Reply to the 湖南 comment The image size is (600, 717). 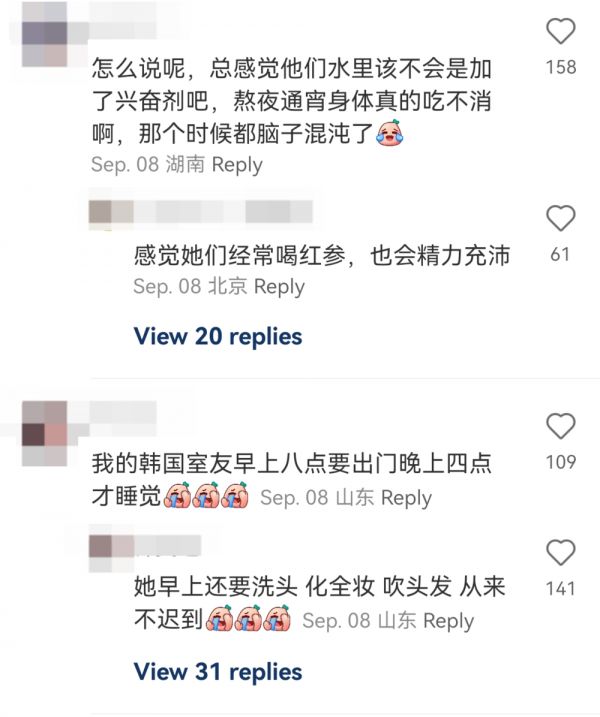237,165
